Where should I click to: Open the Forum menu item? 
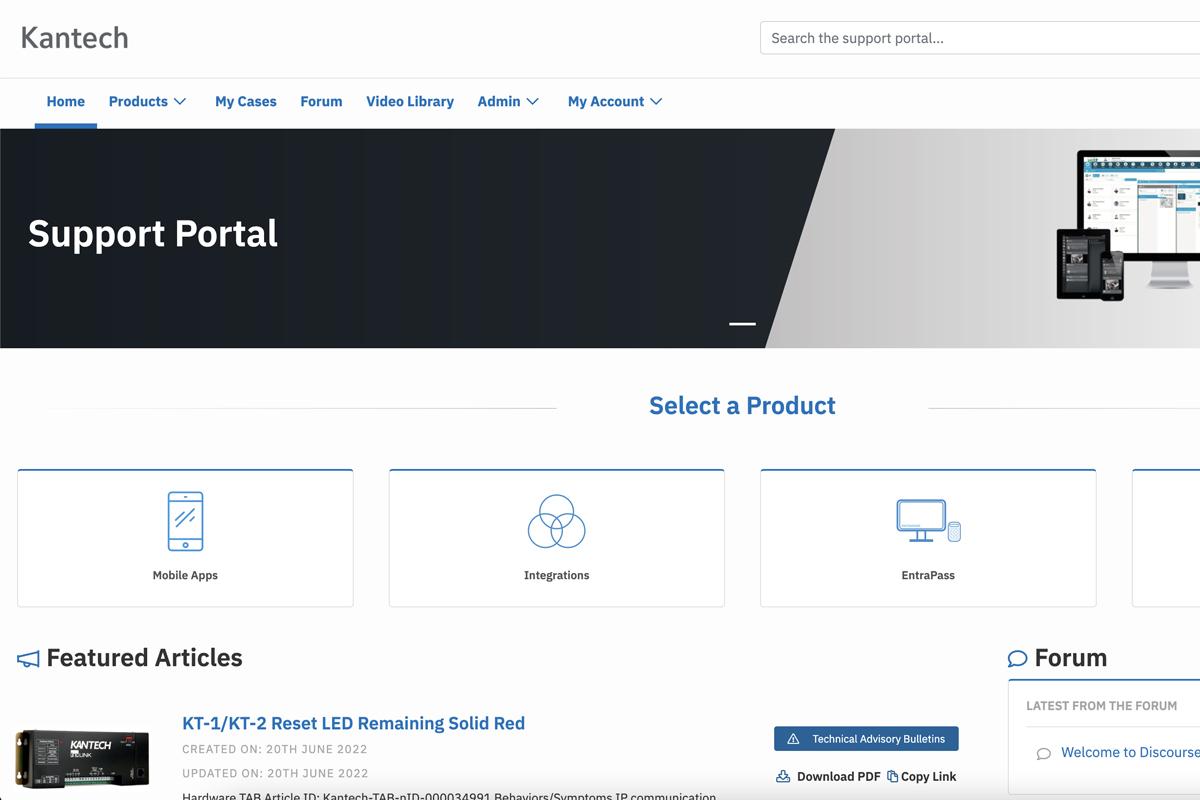pyautogui.click(x=321, y=101)
